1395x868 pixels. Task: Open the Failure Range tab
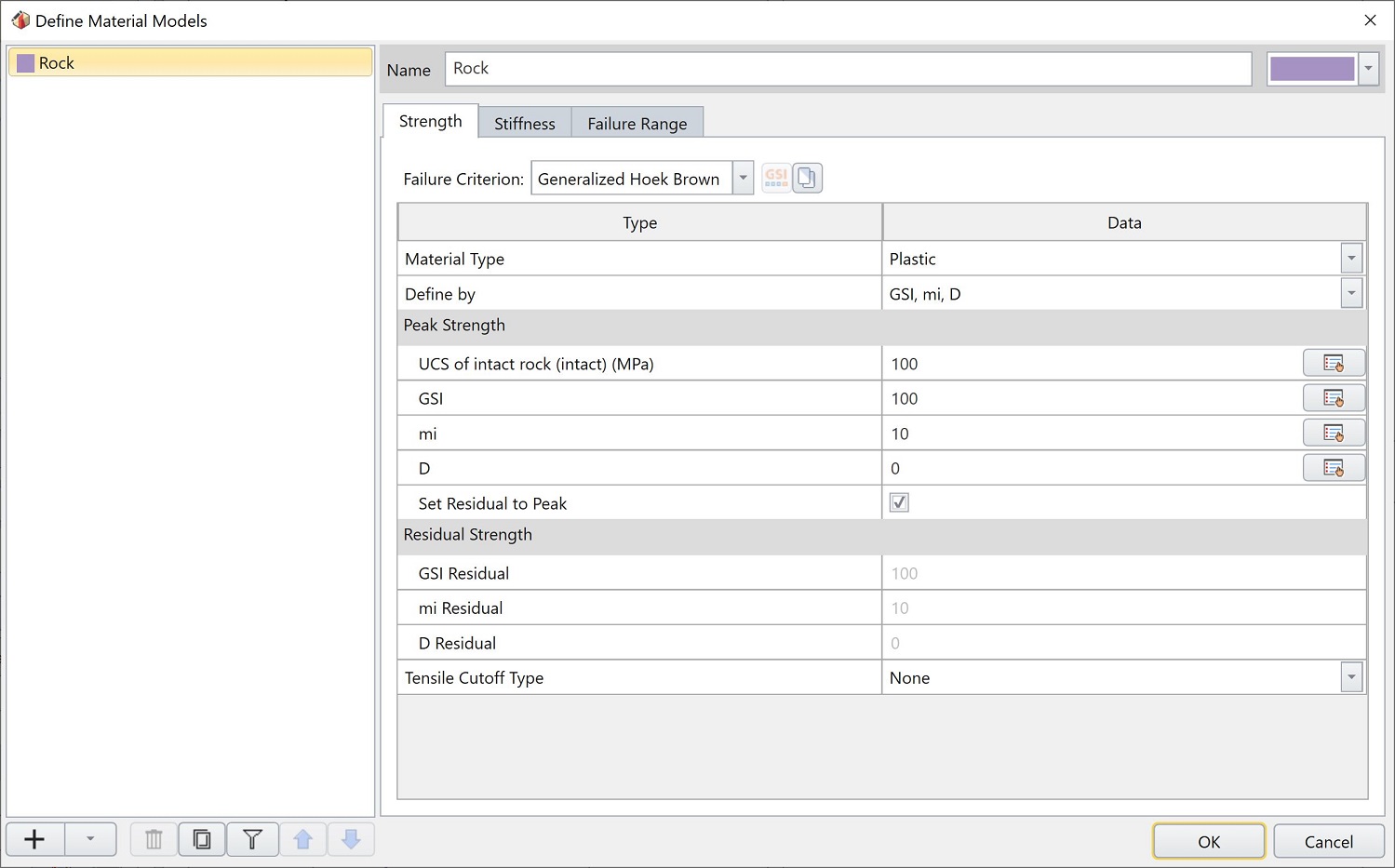coord(637,122)
